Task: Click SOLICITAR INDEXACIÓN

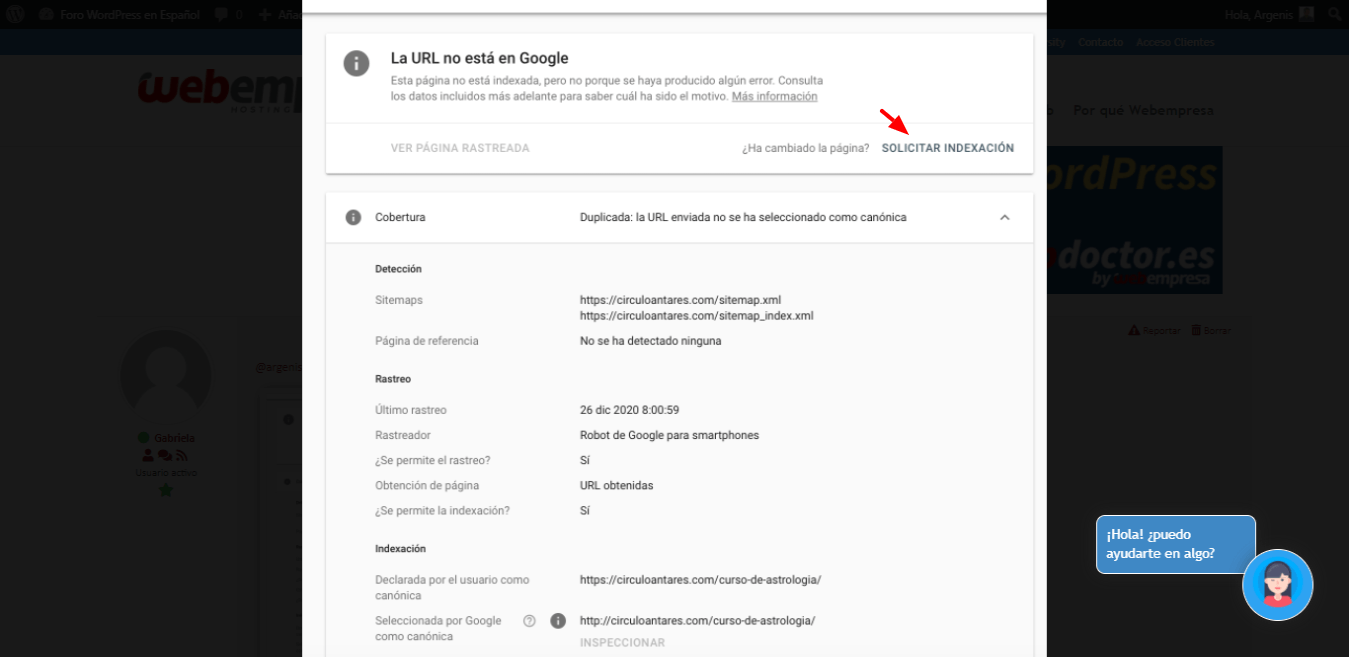Action: click(948, 148)
